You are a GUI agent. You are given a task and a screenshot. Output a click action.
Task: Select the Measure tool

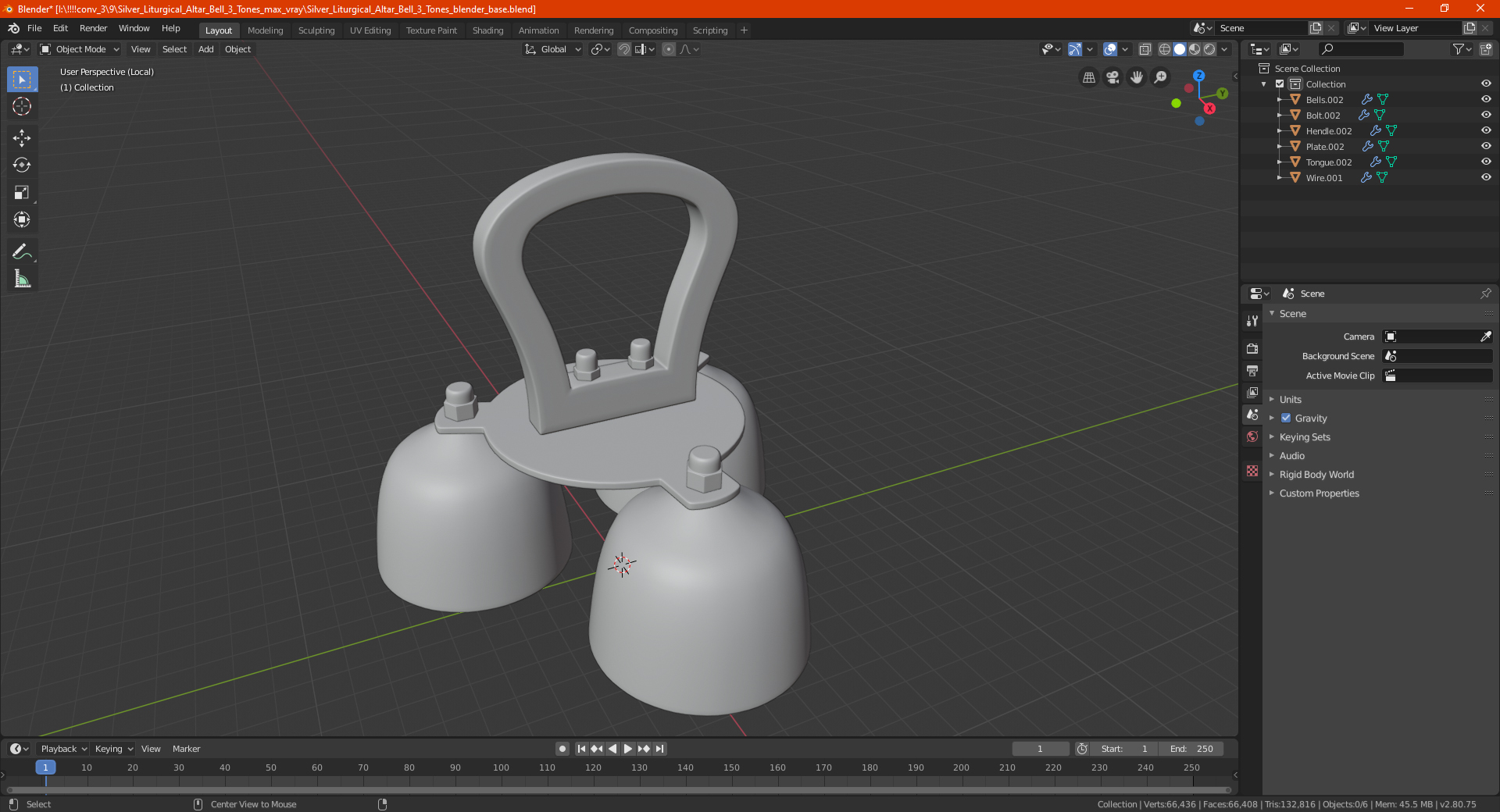(22, 280)
